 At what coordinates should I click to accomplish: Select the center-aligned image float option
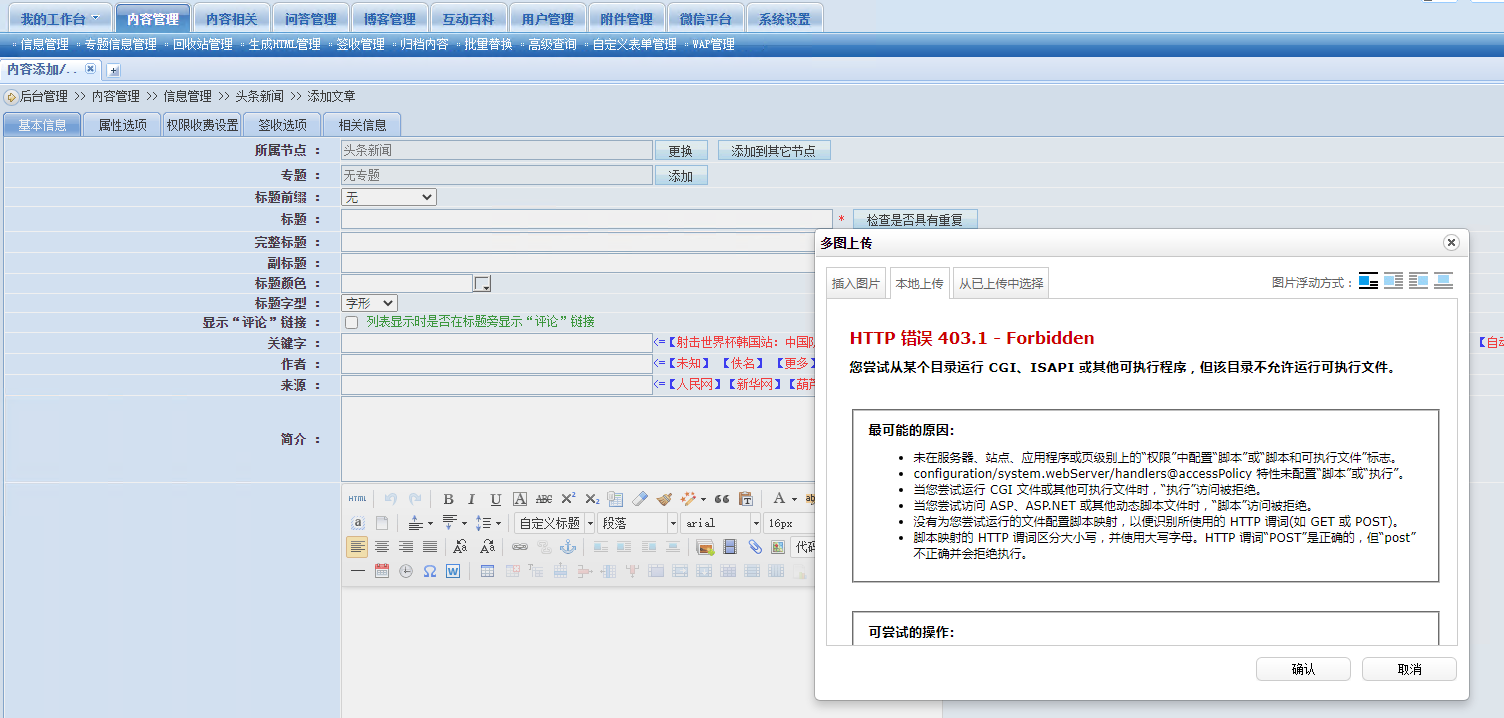click(1443, 281)
